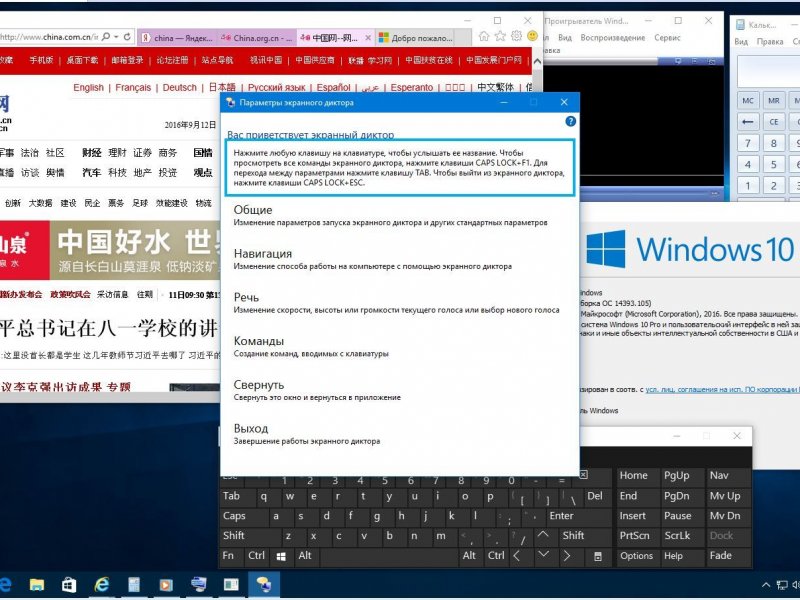800x600 pixels.
Task: Click the Options key on the on-screen keyboard
Action: point(636,556)
